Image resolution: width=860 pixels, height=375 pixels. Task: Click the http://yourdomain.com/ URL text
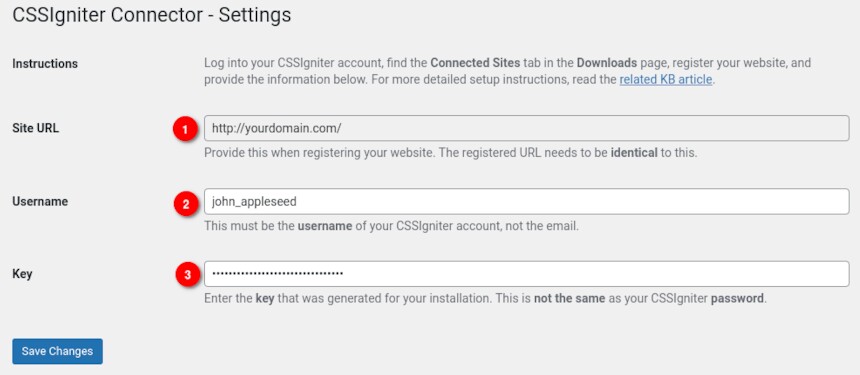276,128
